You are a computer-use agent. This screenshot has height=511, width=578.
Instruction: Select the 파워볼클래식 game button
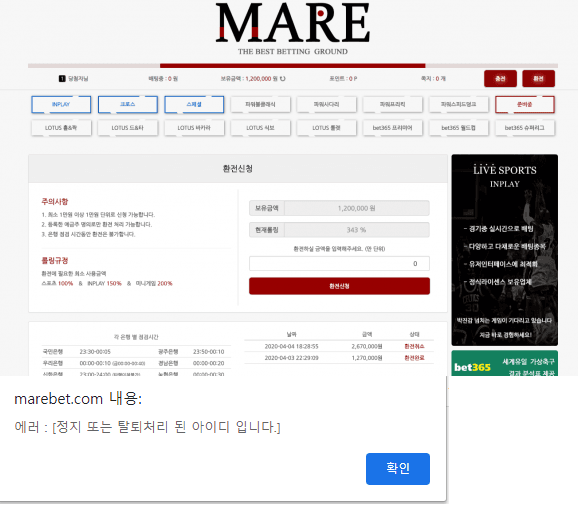click(x=260, y=104)
